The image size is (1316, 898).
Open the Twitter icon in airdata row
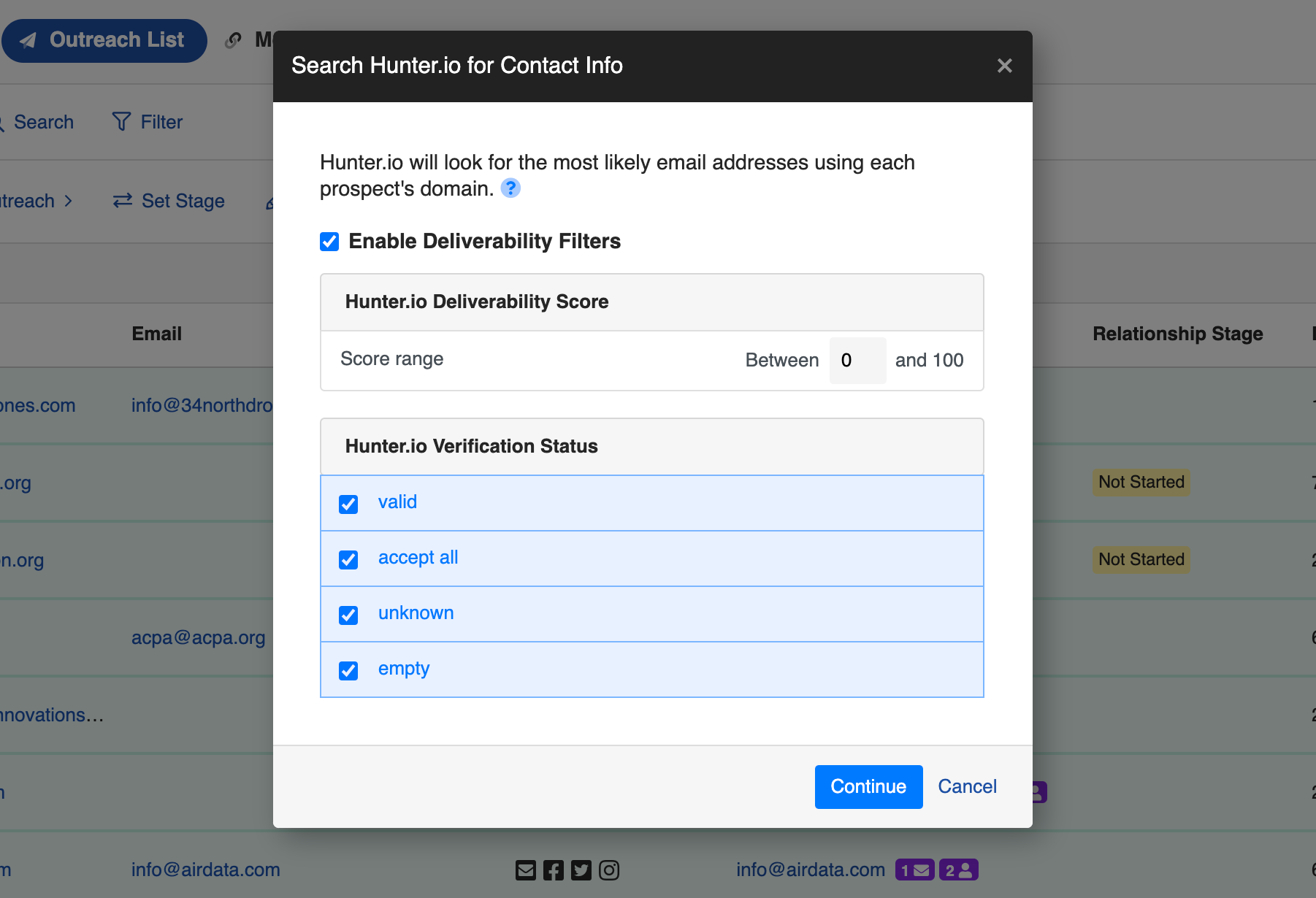coord(581,870)
